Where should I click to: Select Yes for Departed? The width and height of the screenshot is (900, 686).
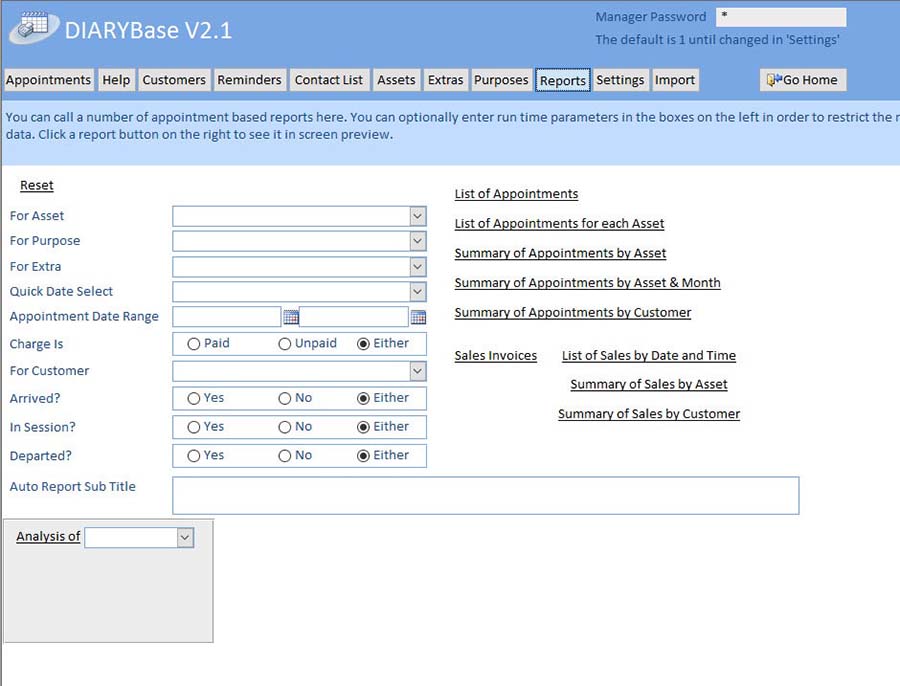[x=193, y=456]
